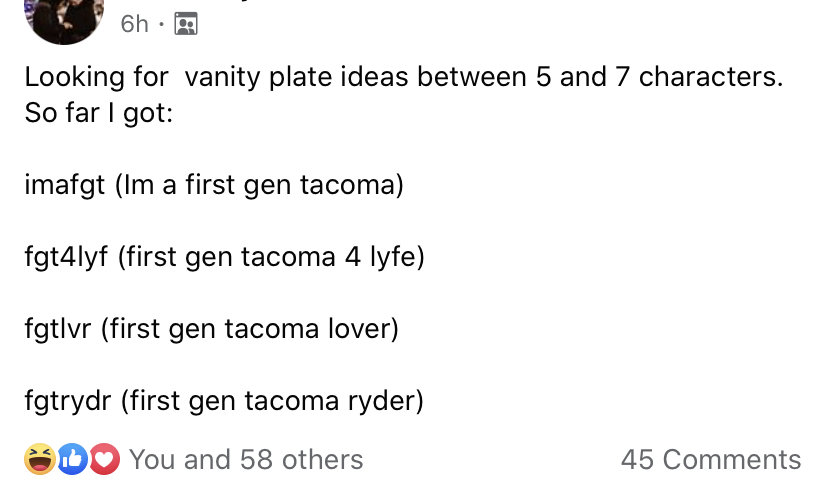Tap the So far I got: line
Image resolution: width=828 pixels, height=495 pixels.
(x=99, y=113)
